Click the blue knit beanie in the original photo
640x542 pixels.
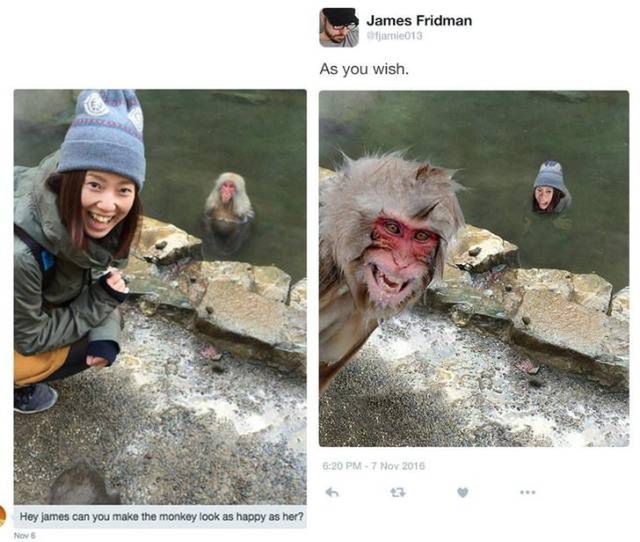point(105,135)
